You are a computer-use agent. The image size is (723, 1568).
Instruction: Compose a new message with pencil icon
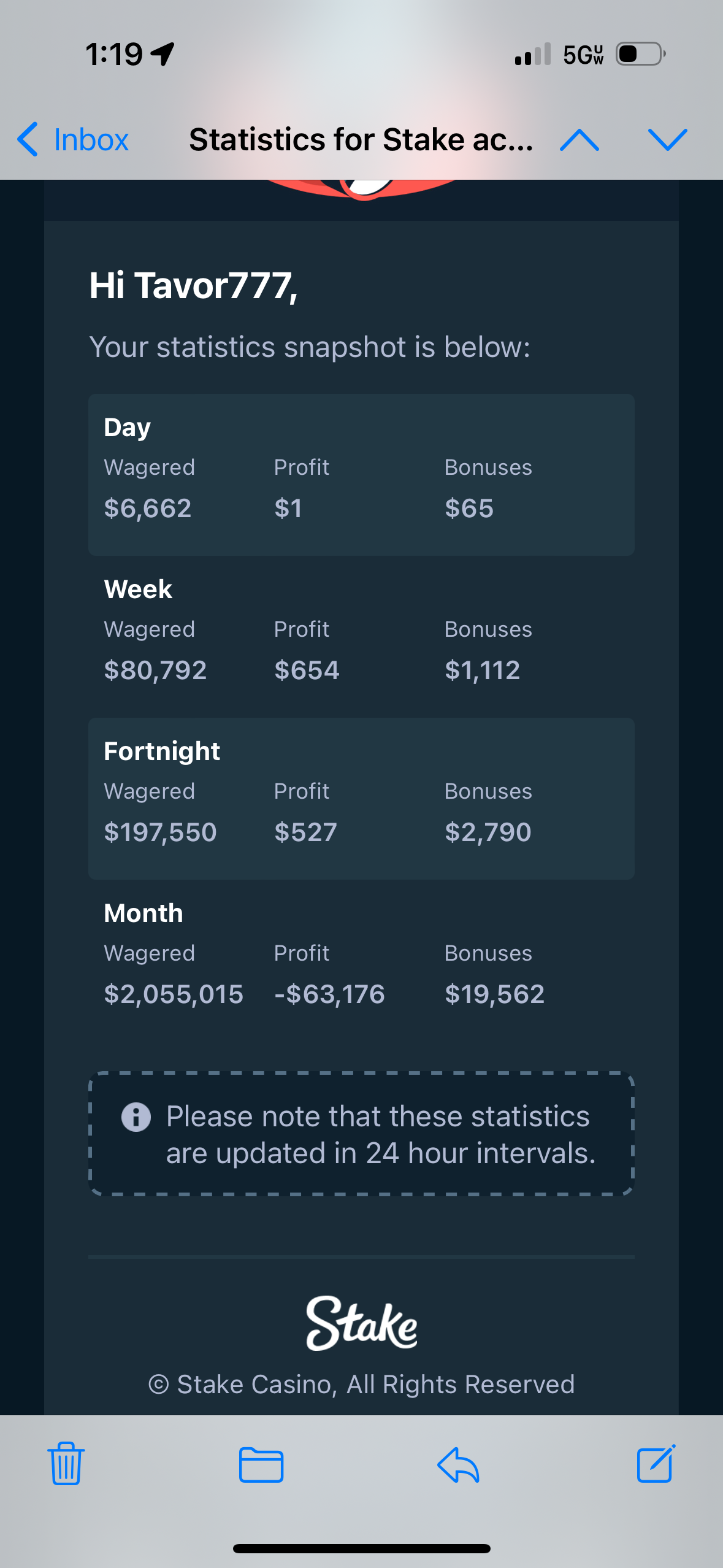point(656,1463)
